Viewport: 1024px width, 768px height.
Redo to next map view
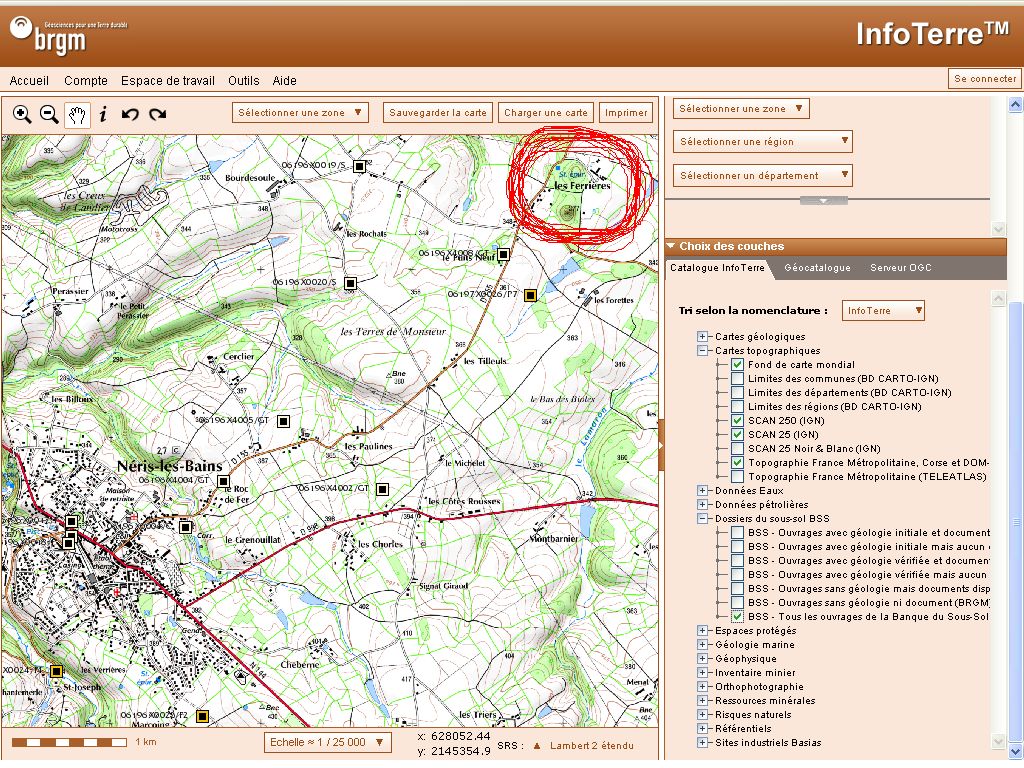coord(157,114)
